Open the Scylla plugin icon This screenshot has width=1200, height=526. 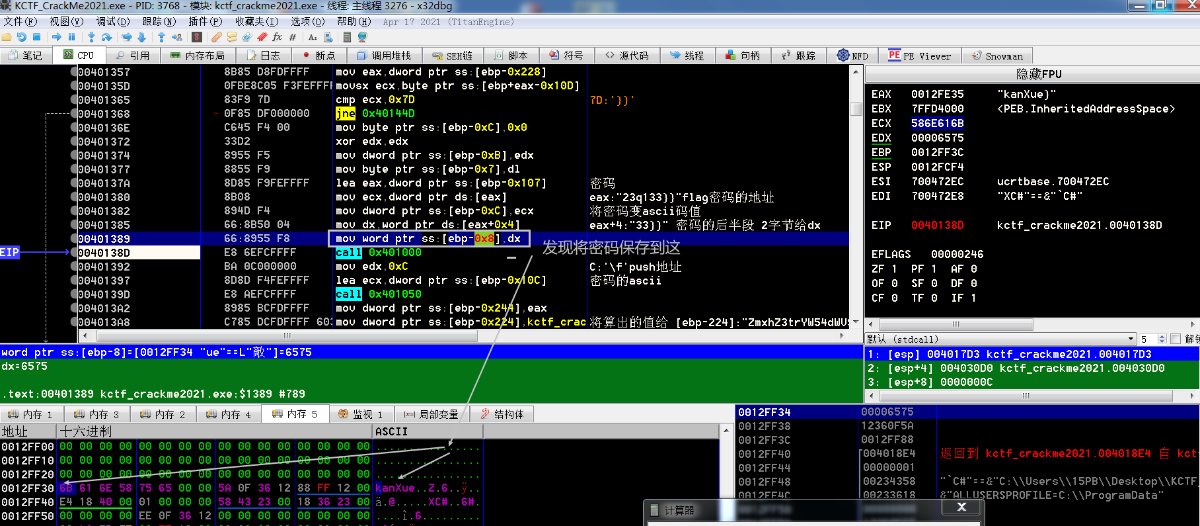pyautogui.click(x=197, y=37)
